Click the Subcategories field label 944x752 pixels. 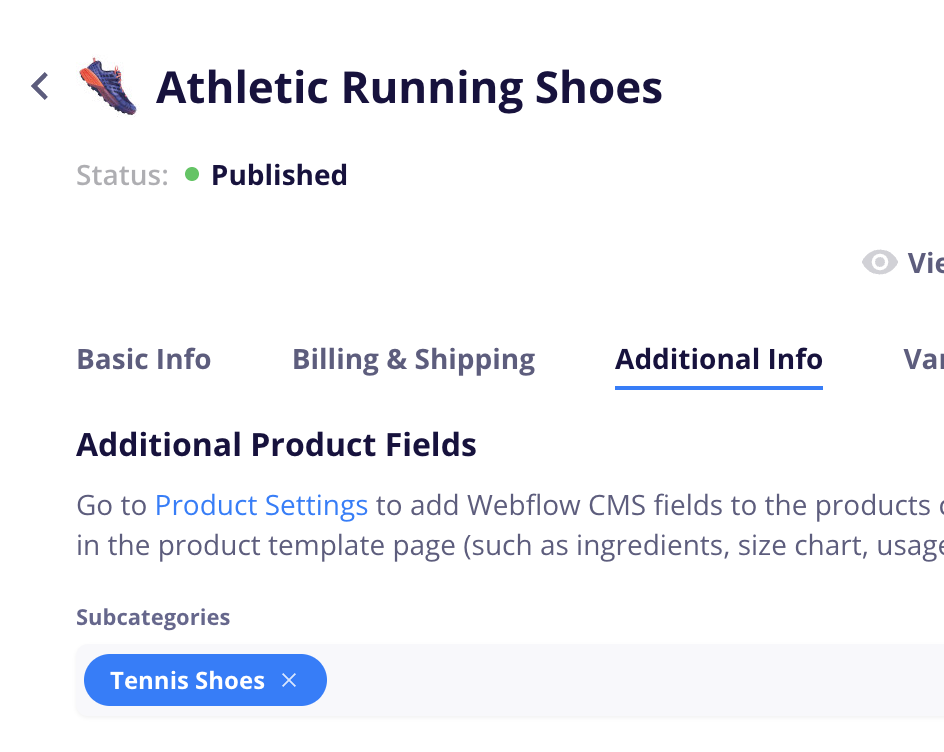click(x=153, y=617)
